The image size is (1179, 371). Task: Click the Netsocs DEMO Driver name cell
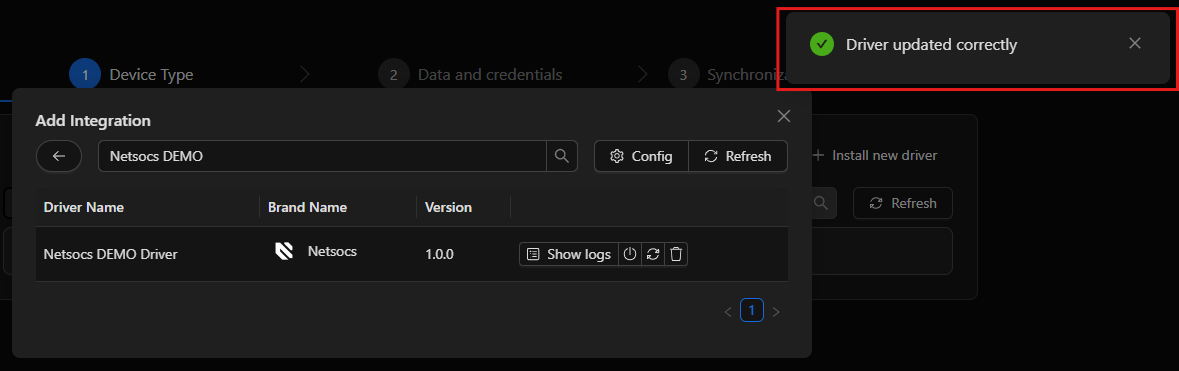click(111, 254)
